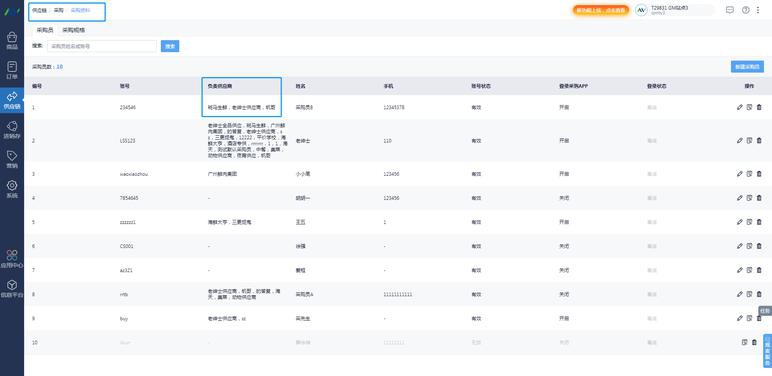Click 采购 in the breadcrumb

[59, 10]
